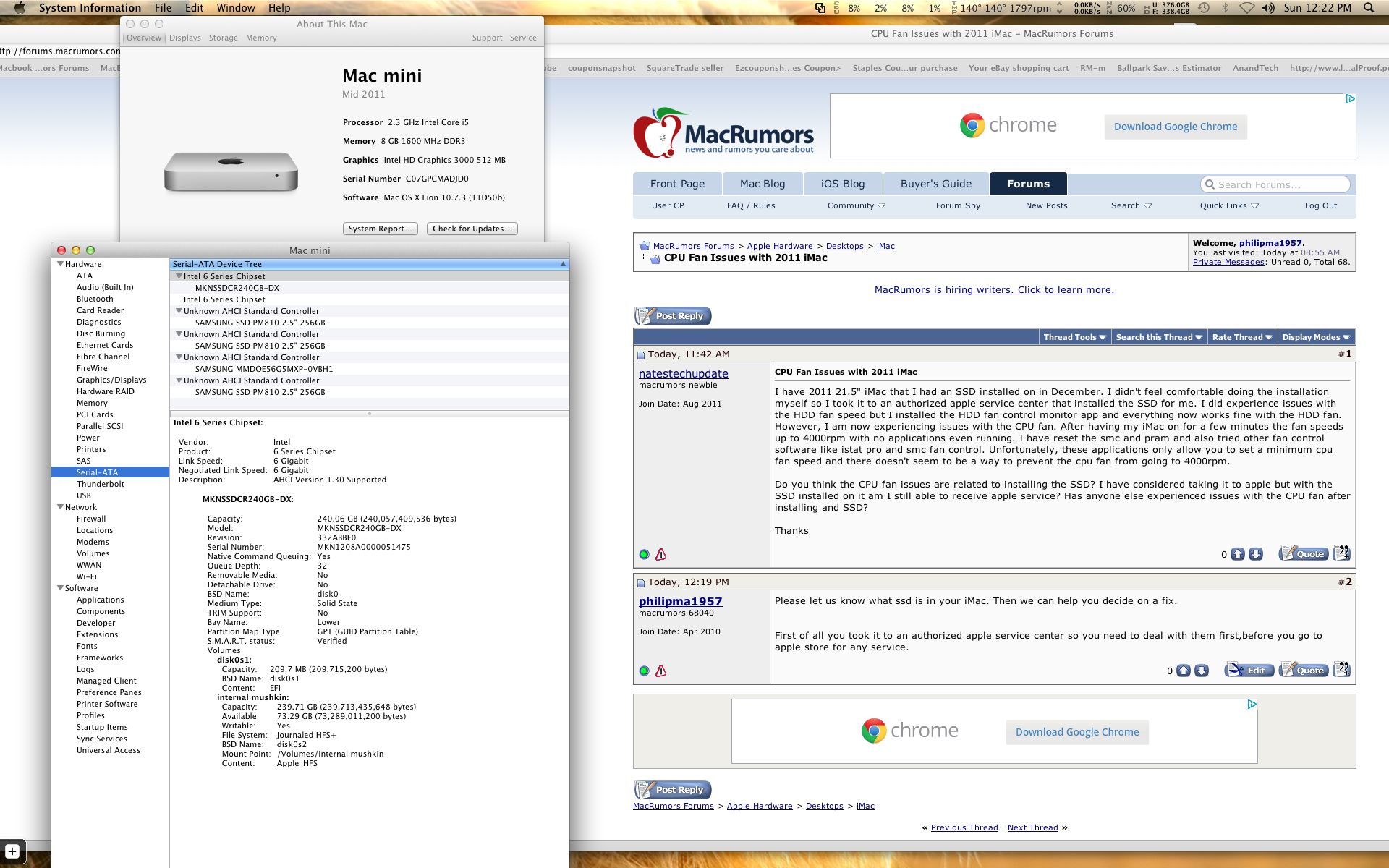Select Thunderbolt in the hardware list
This screenshot has width=1389, height=868.
click(101, 484)
